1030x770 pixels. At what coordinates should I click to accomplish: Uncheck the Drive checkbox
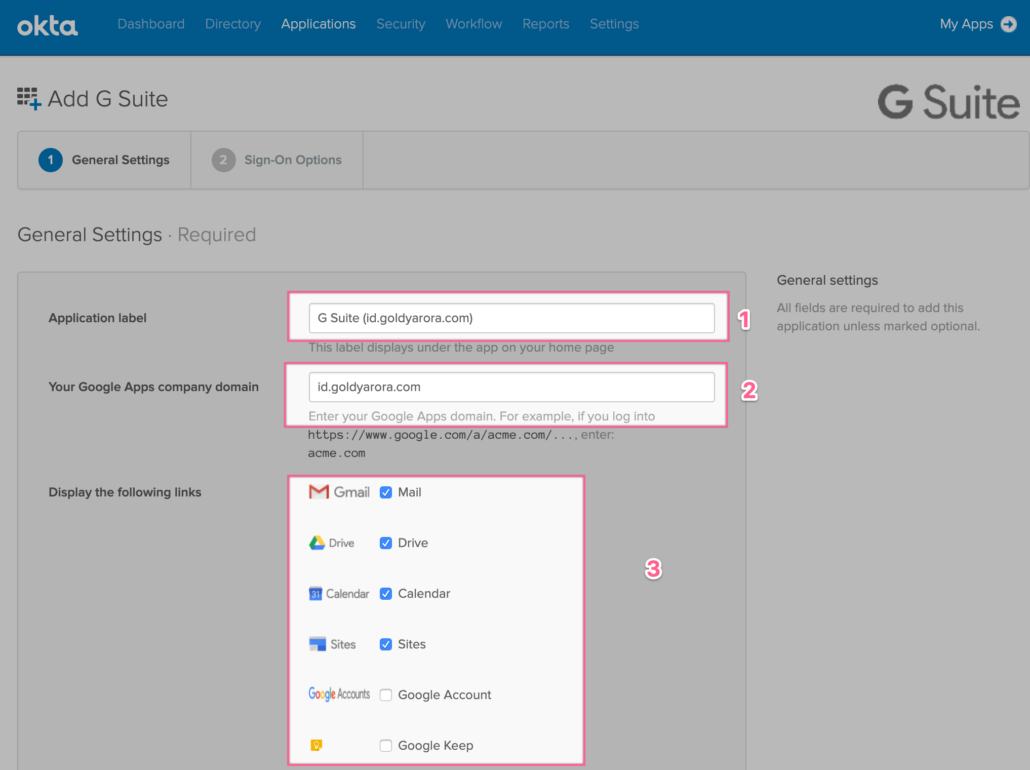[386, 543]
